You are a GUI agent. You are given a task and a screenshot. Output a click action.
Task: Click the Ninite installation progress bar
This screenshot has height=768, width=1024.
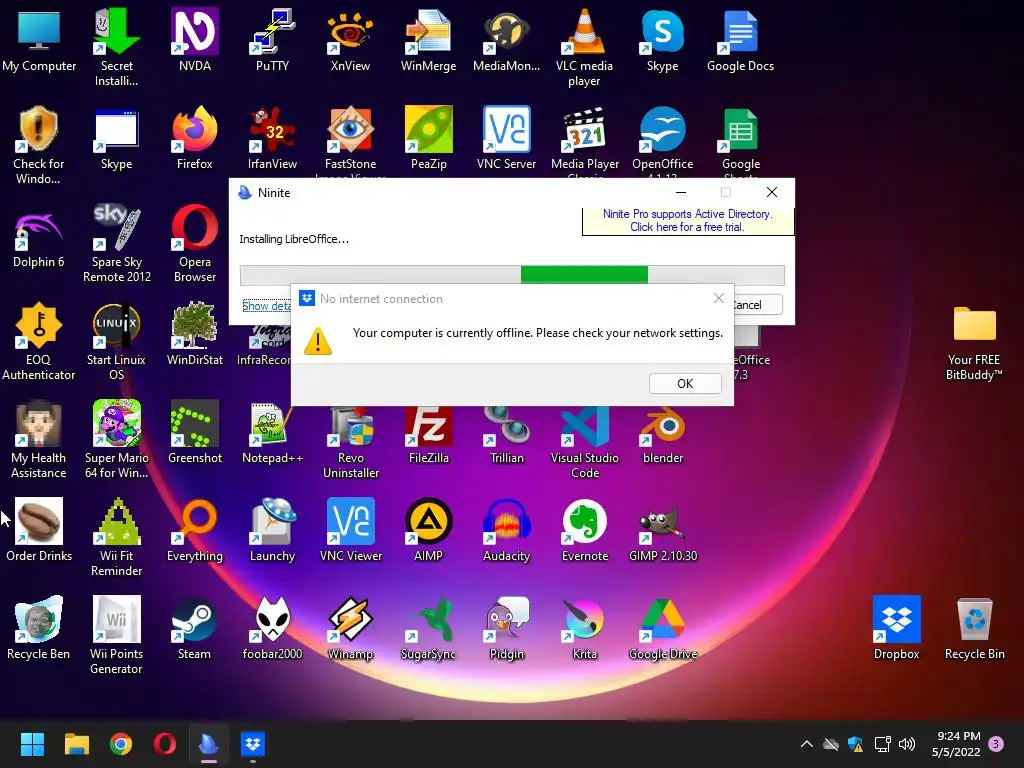[512, 275]
